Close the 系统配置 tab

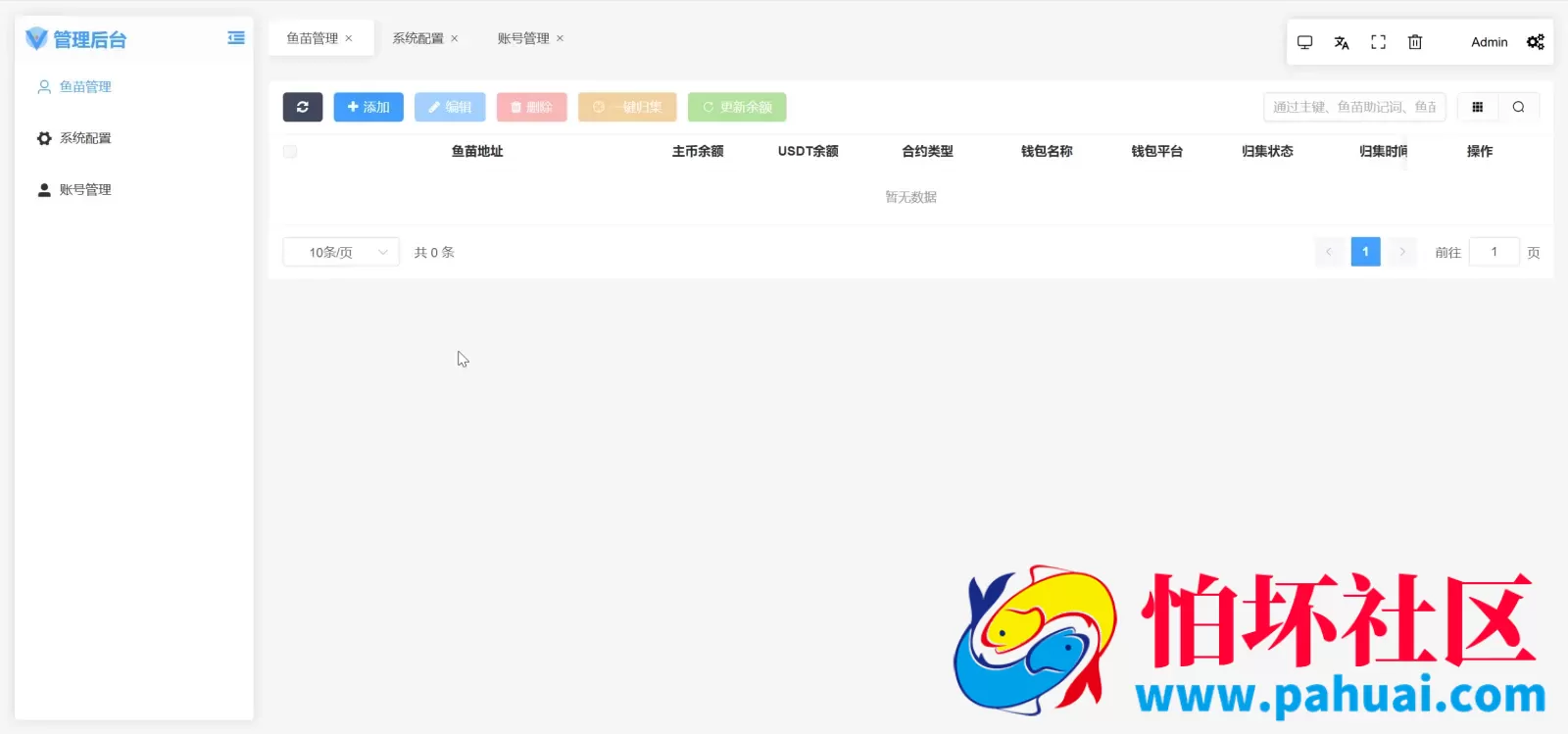[x=455, y=38]
